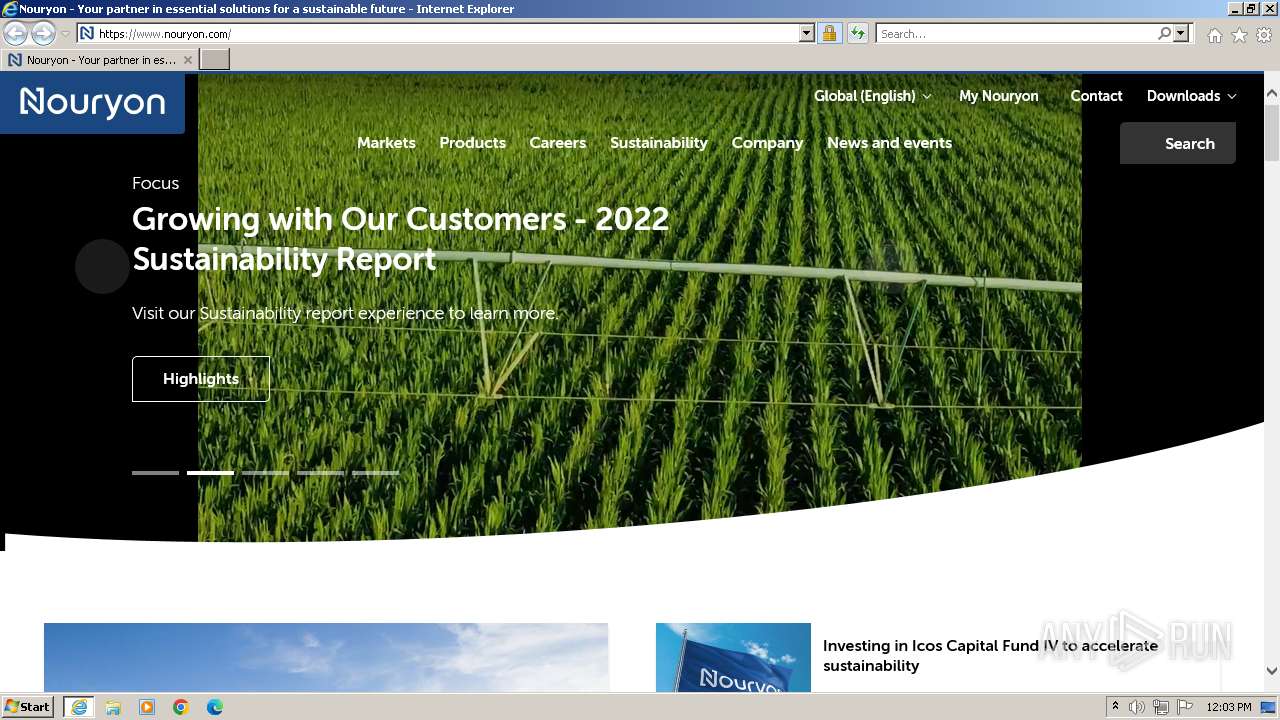Open My Nouryon link
This screenshot has width=1280, height=720.
tap(998, 96)
